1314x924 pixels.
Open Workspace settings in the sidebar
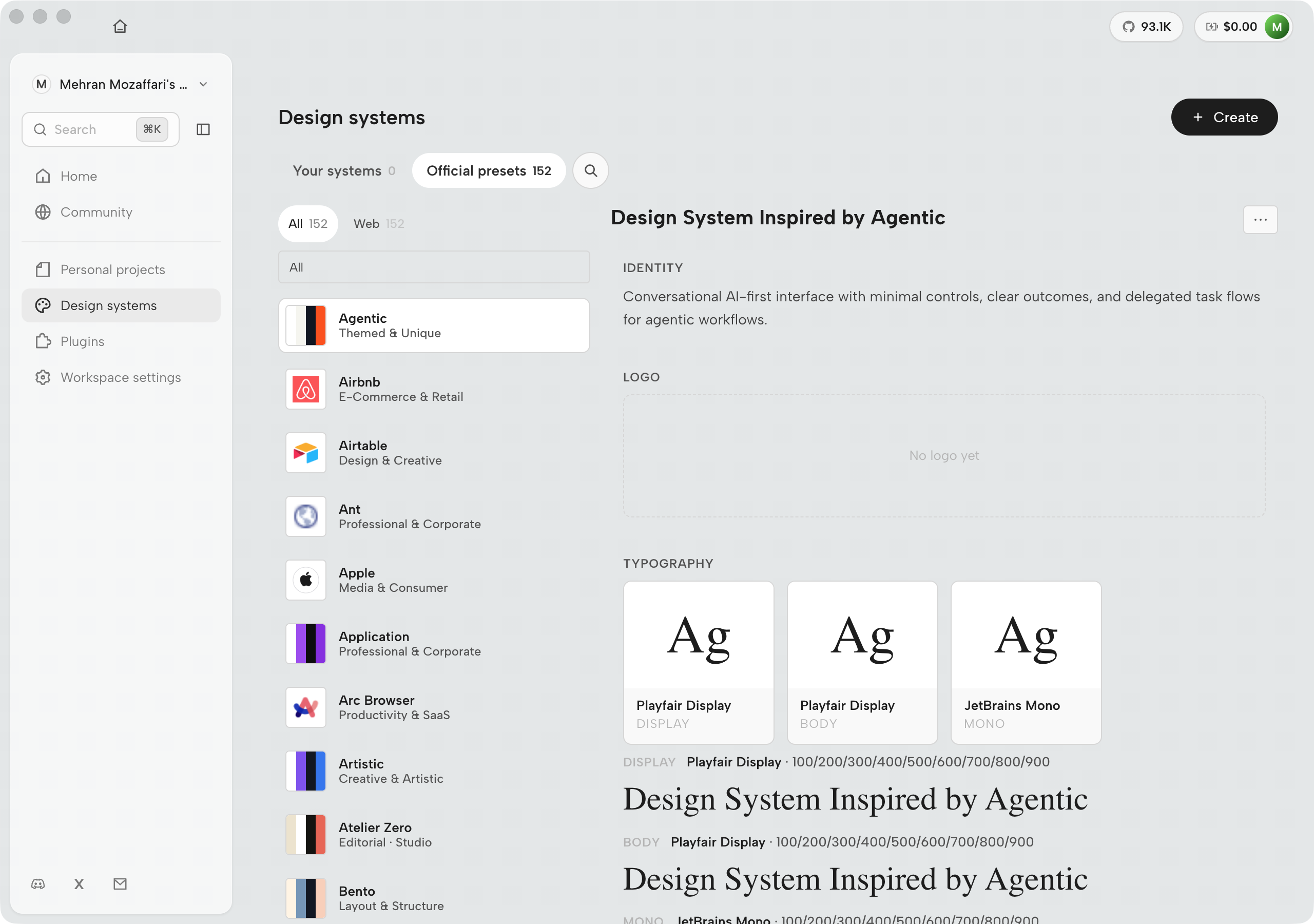pos(121,377)
